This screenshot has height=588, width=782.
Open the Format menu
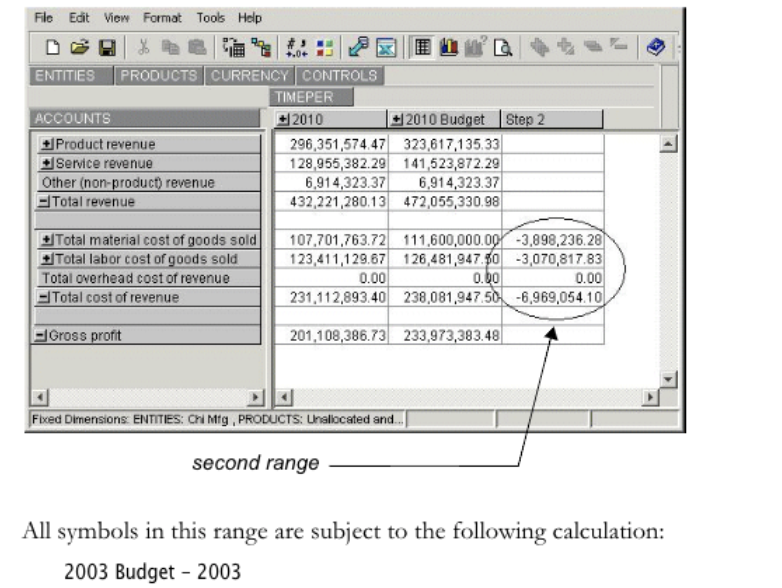click(x=162, y=18)
